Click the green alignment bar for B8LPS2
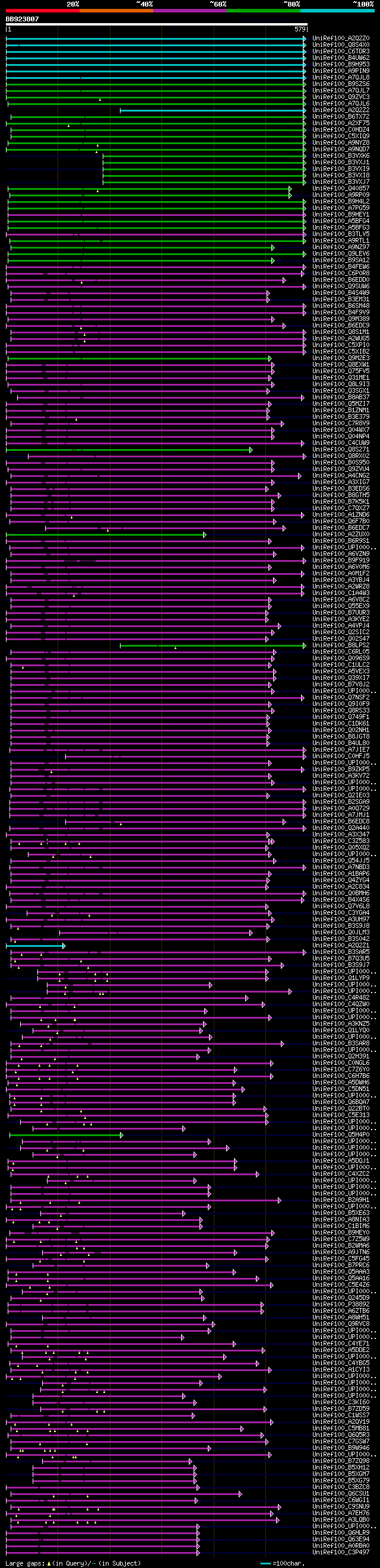This screenshot has width=380, height=1568. pyautogui.click(x=213, y=645)
